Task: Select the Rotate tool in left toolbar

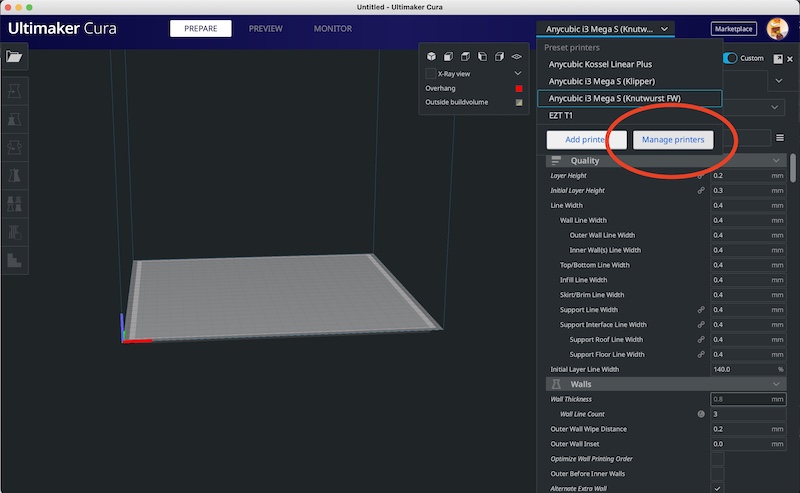Action: (x=14, y=147)
